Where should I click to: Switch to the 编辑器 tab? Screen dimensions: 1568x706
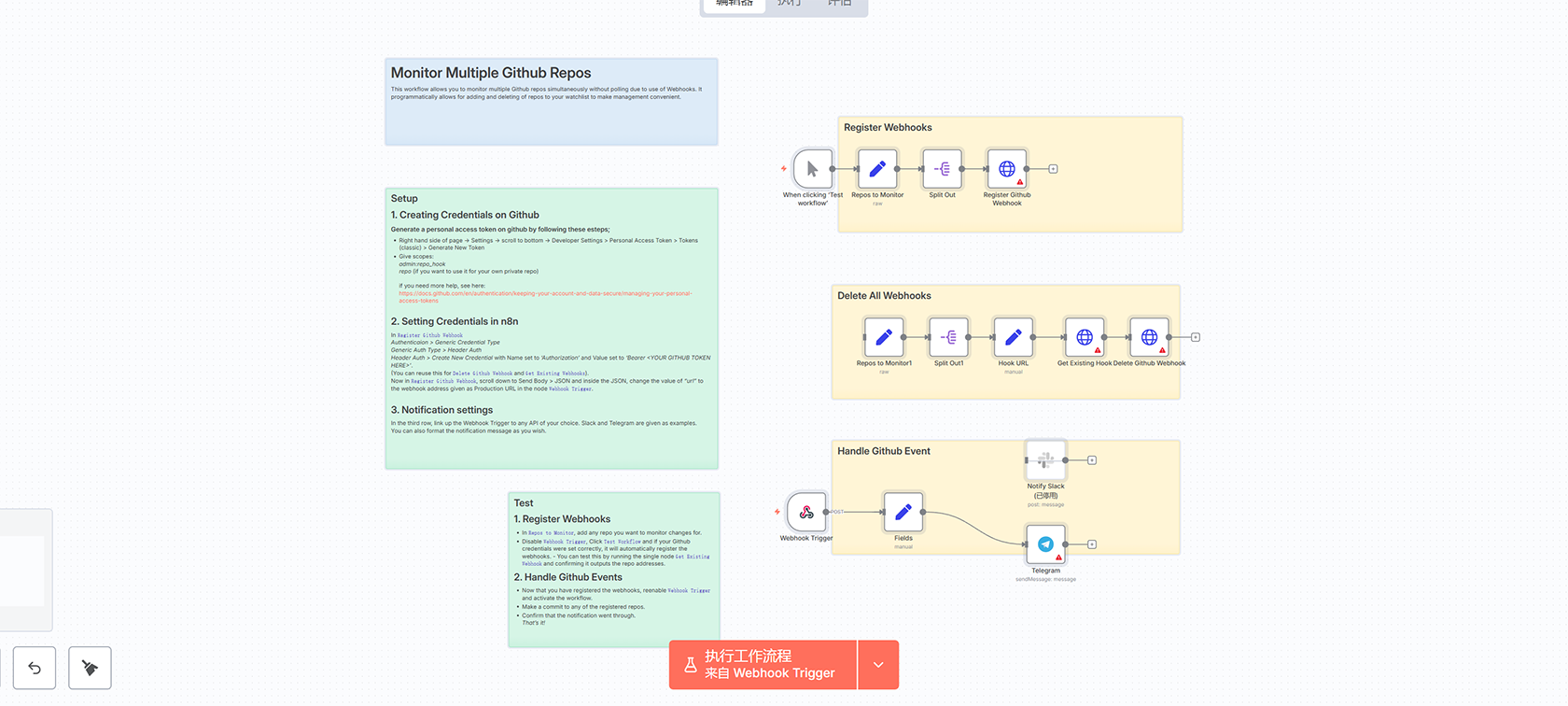tap(735, 4)
